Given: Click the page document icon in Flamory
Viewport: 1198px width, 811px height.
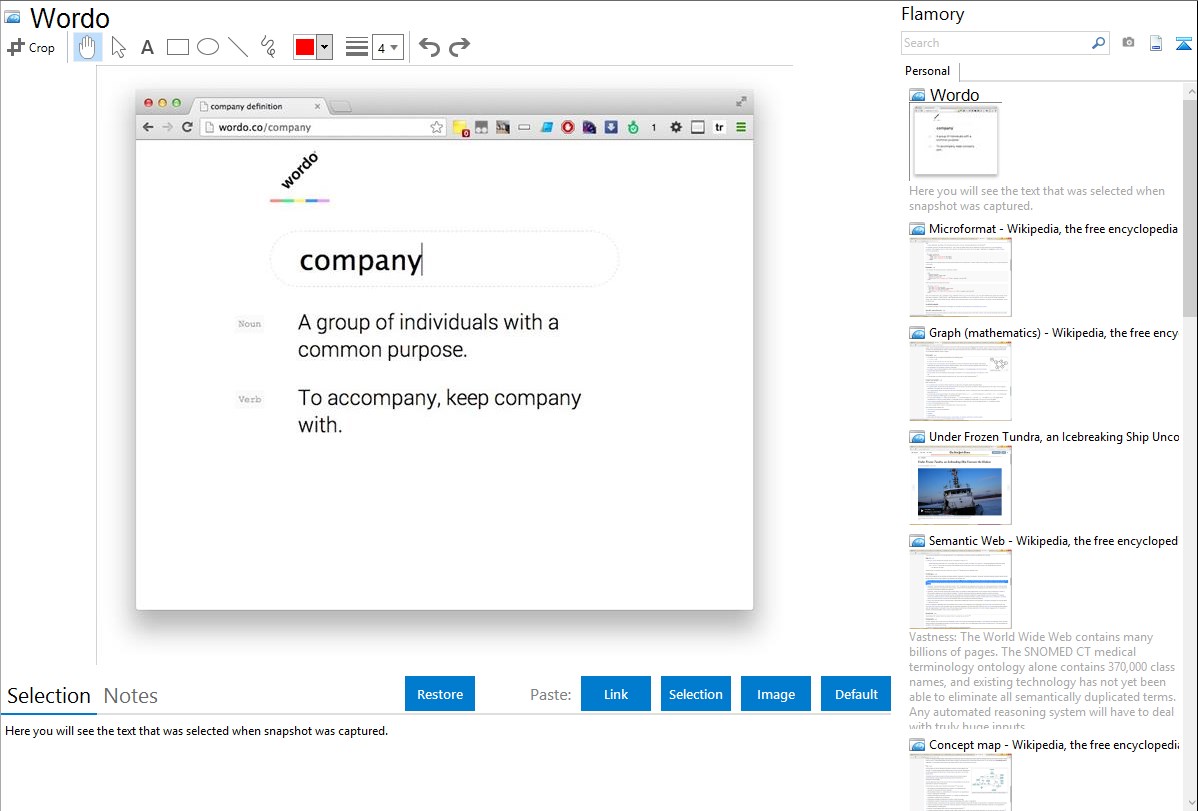Looking at the screenshot, I should point(1156,43).
